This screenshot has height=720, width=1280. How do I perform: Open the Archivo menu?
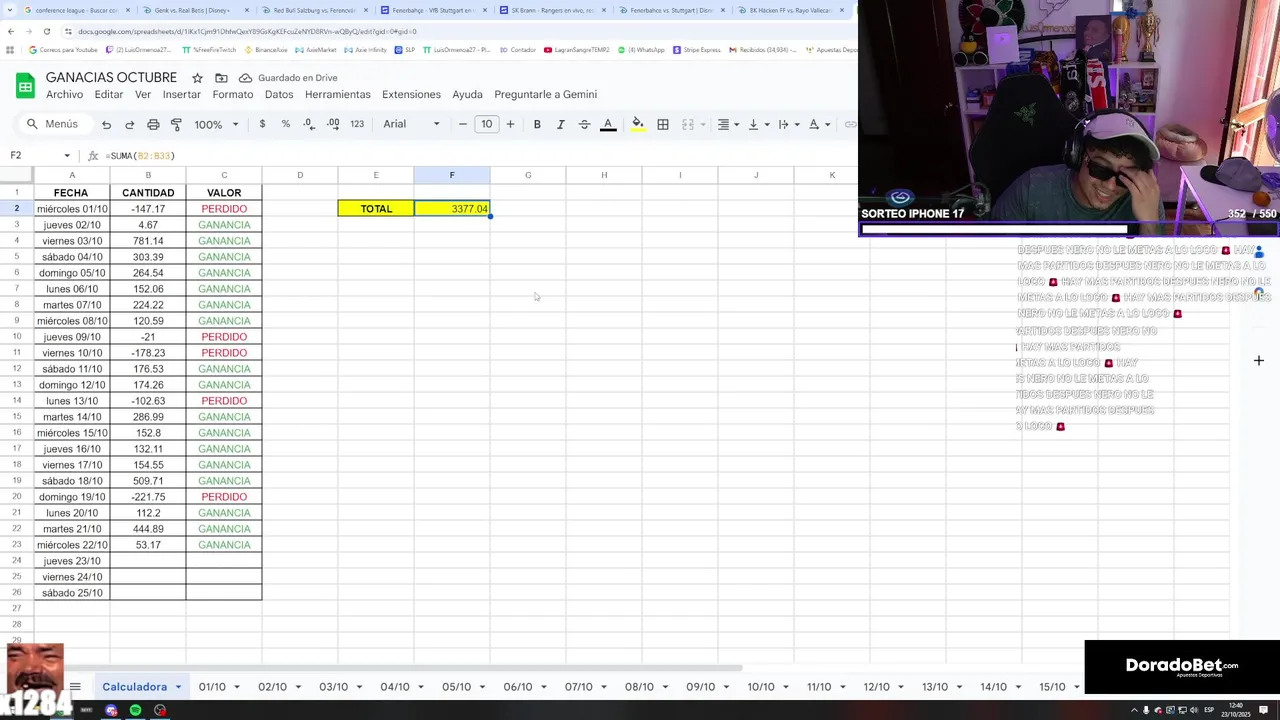(64, 94)
